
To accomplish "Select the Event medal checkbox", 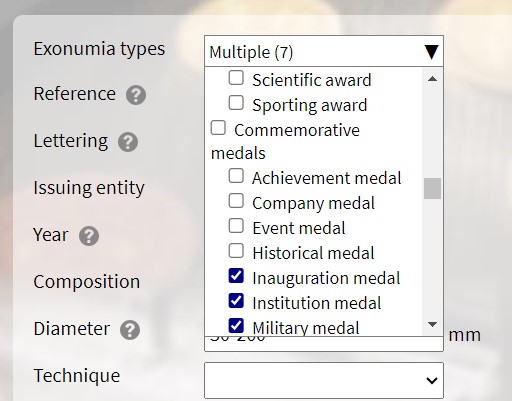I will [236, 226].
